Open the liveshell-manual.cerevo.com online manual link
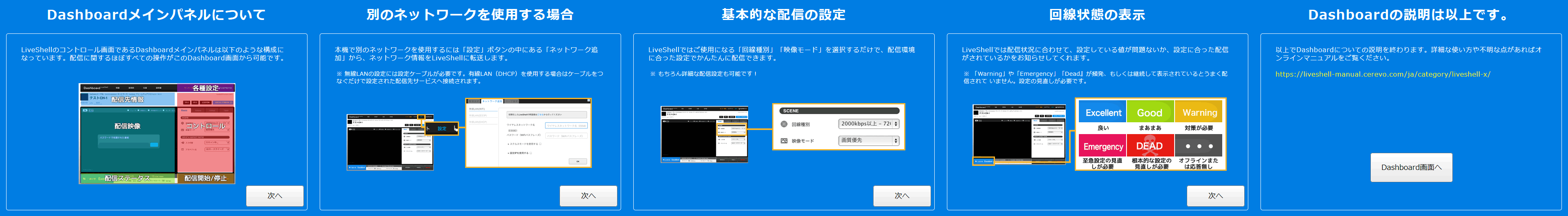1568x216 pixels. [x=1382, y=74]
